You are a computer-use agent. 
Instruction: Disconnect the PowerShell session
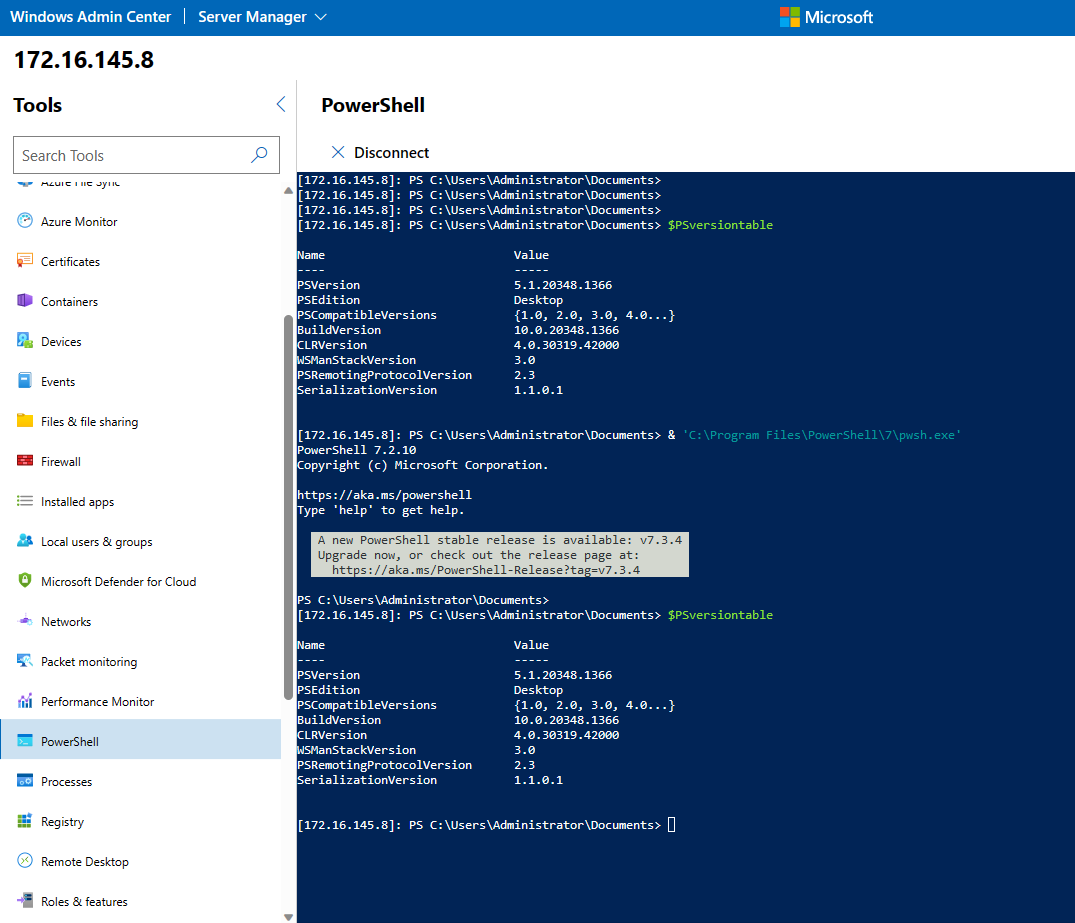(x=380, y=152)
